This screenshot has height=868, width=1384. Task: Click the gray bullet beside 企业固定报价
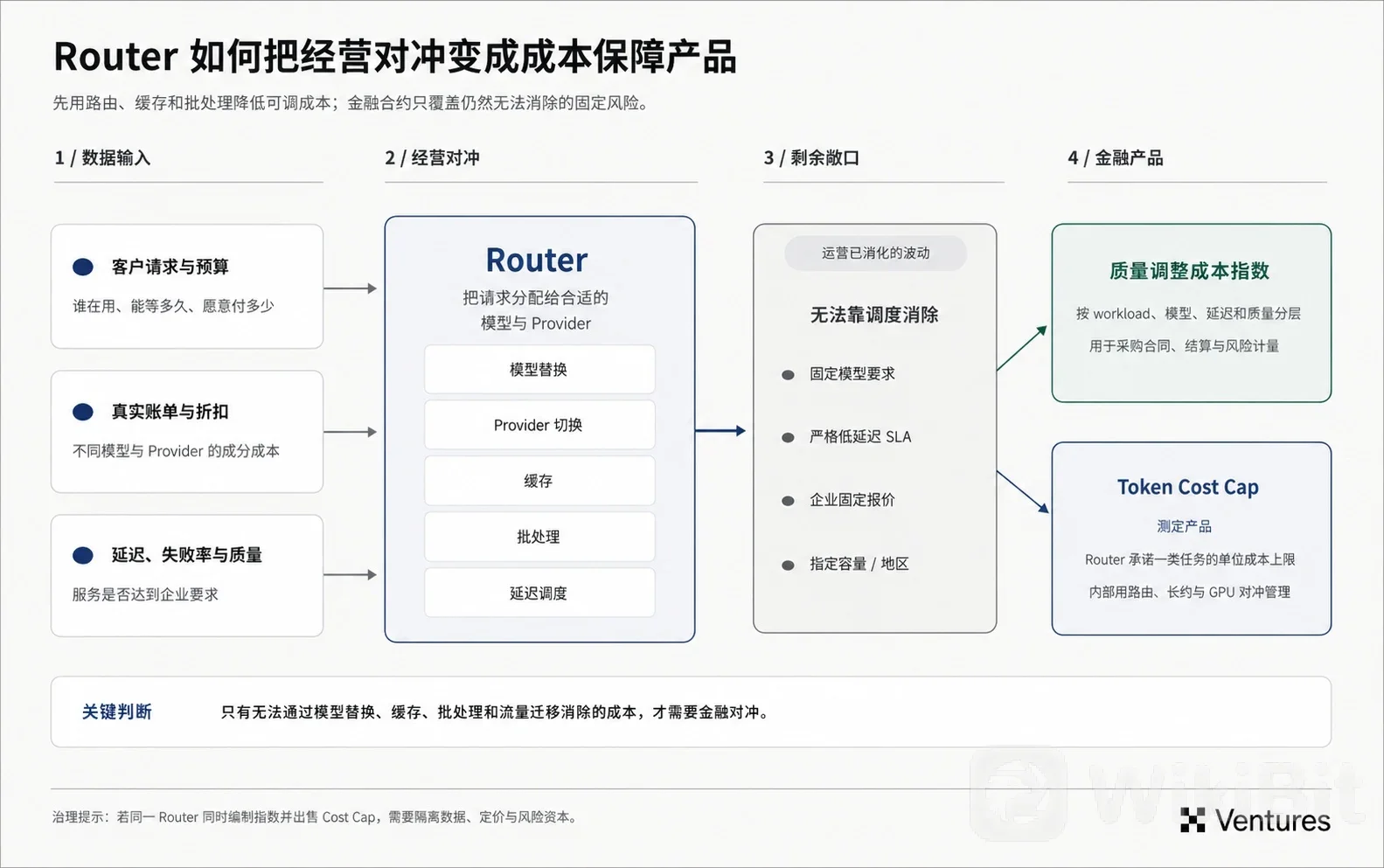pyautogui.click(x=788, y=502)
